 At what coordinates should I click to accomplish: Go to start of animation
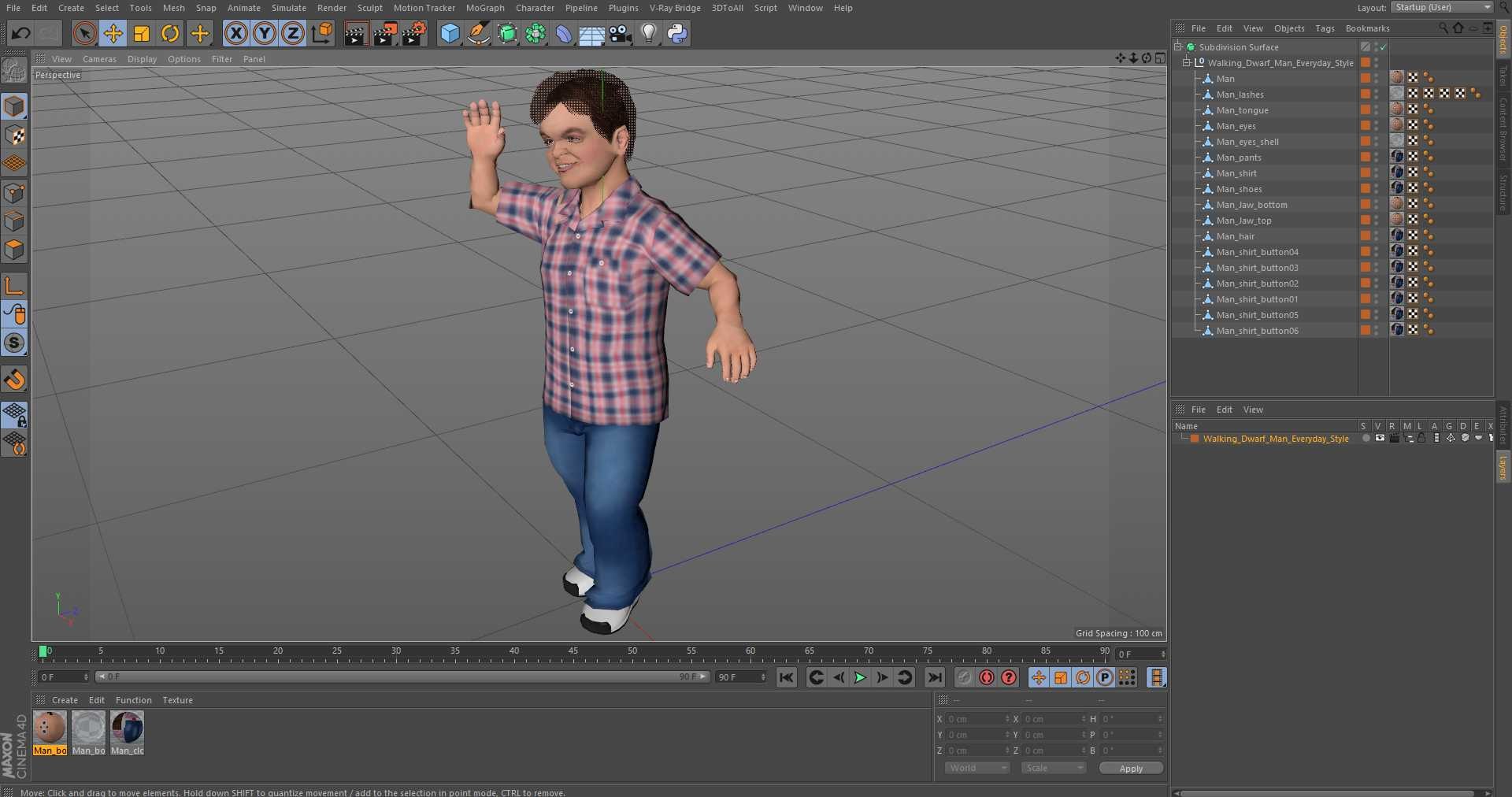point(787,677)
